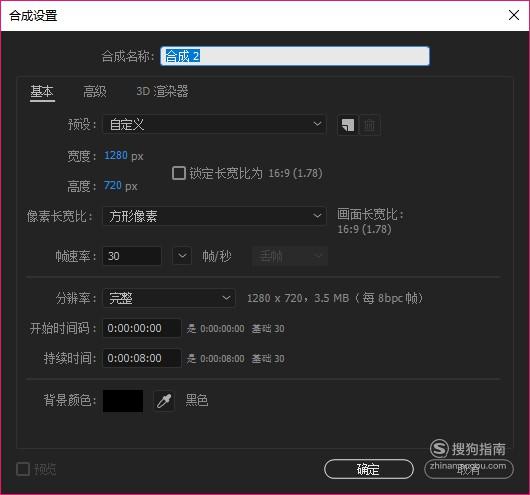
Task: Enable 锁定长宽比 checkbox
Action: click(x=179, y=173)
